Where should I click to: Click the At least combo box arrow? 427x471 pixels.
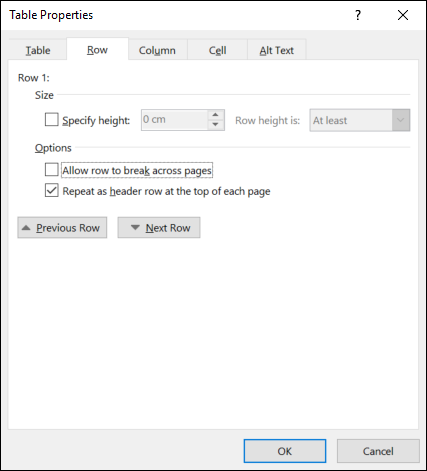[x=401, y=120]
